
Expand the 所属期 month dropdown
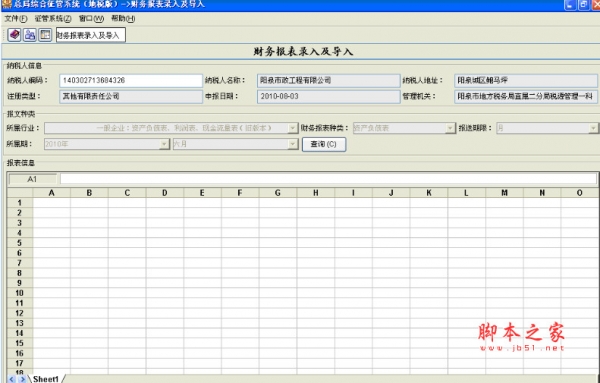coord(293,144)
